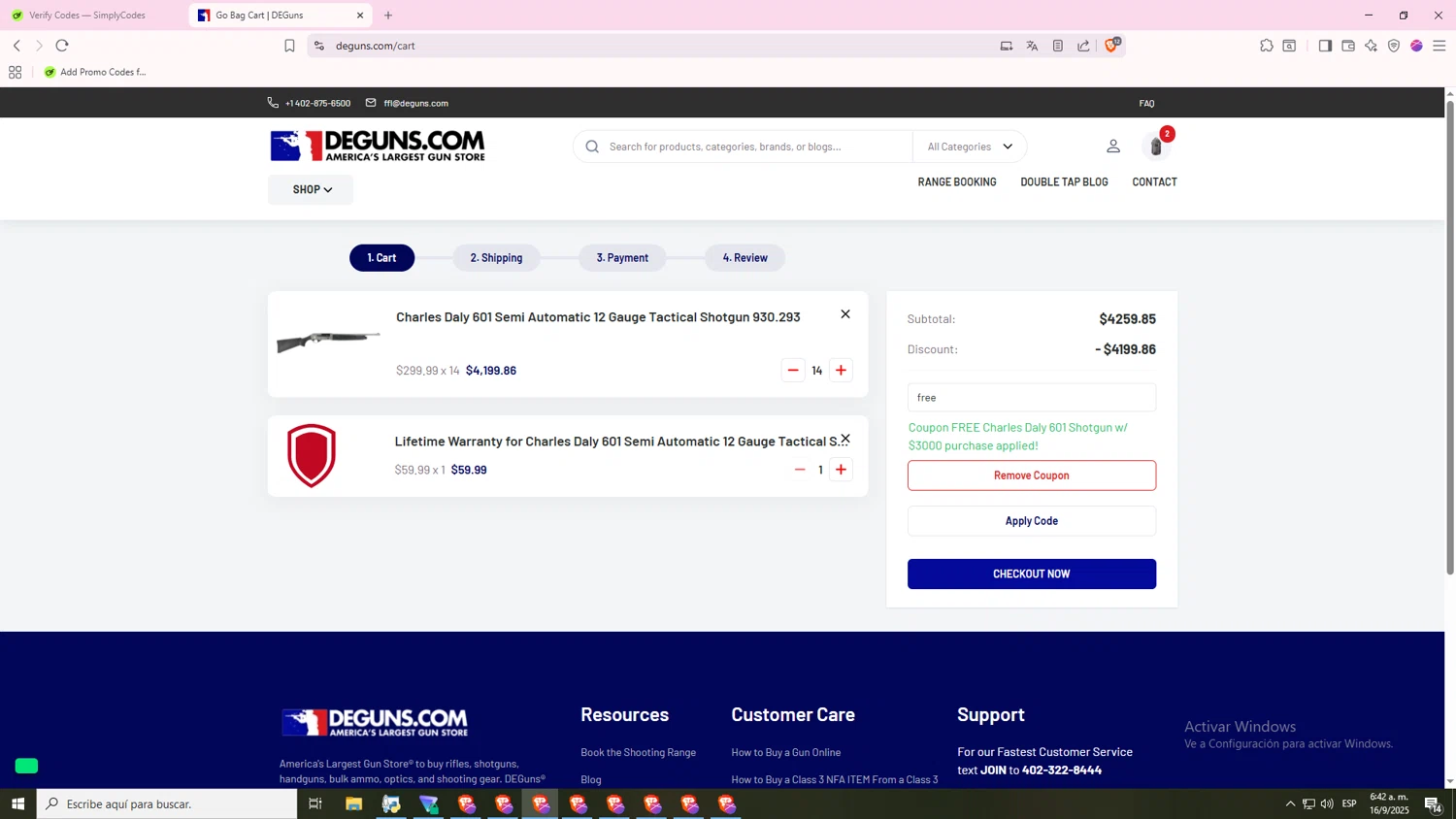
Task: Open the Brave VPN icon
Action: click(x=1394, y=46)
